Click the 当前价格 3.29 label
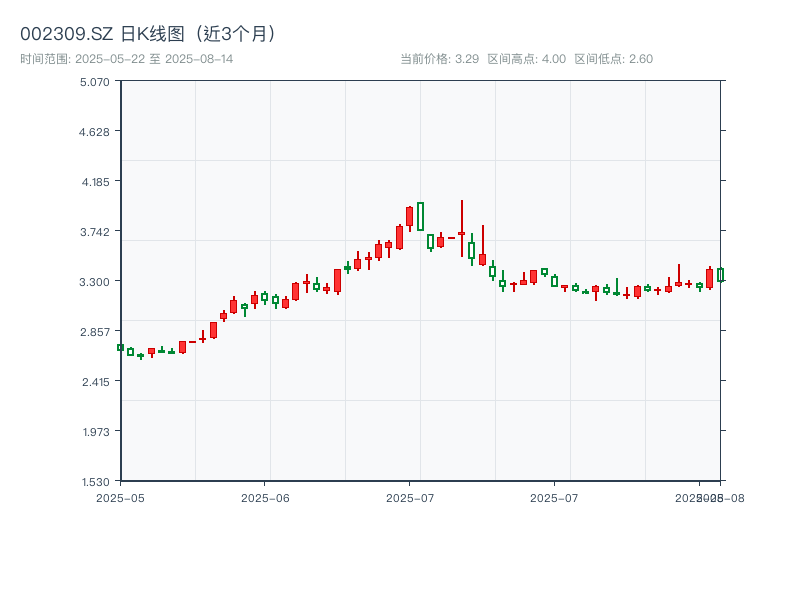This screenshot has width=800, height=600. [439, 59]
